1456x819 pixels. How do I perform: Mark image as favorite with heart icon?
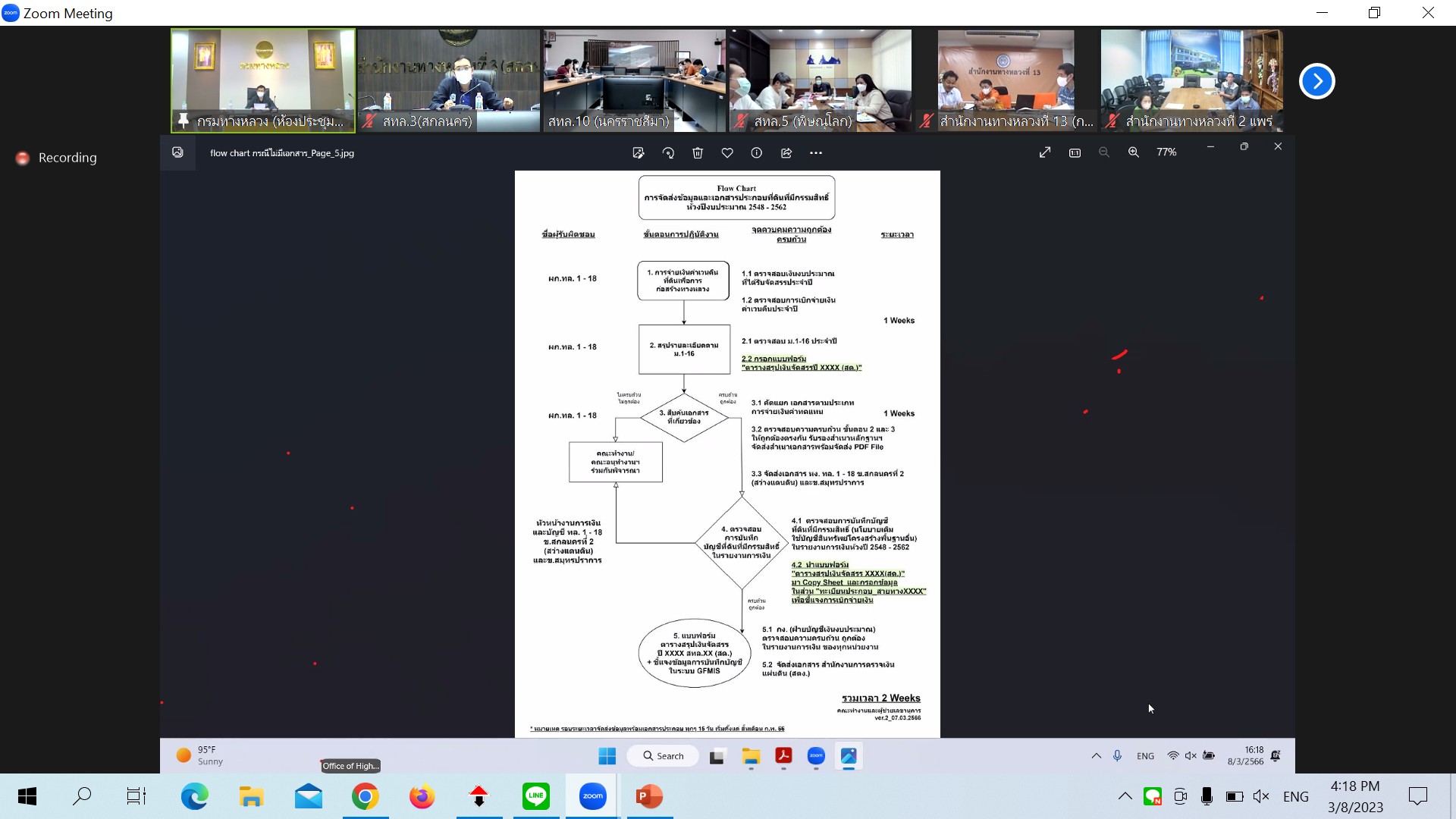[727, 153]
